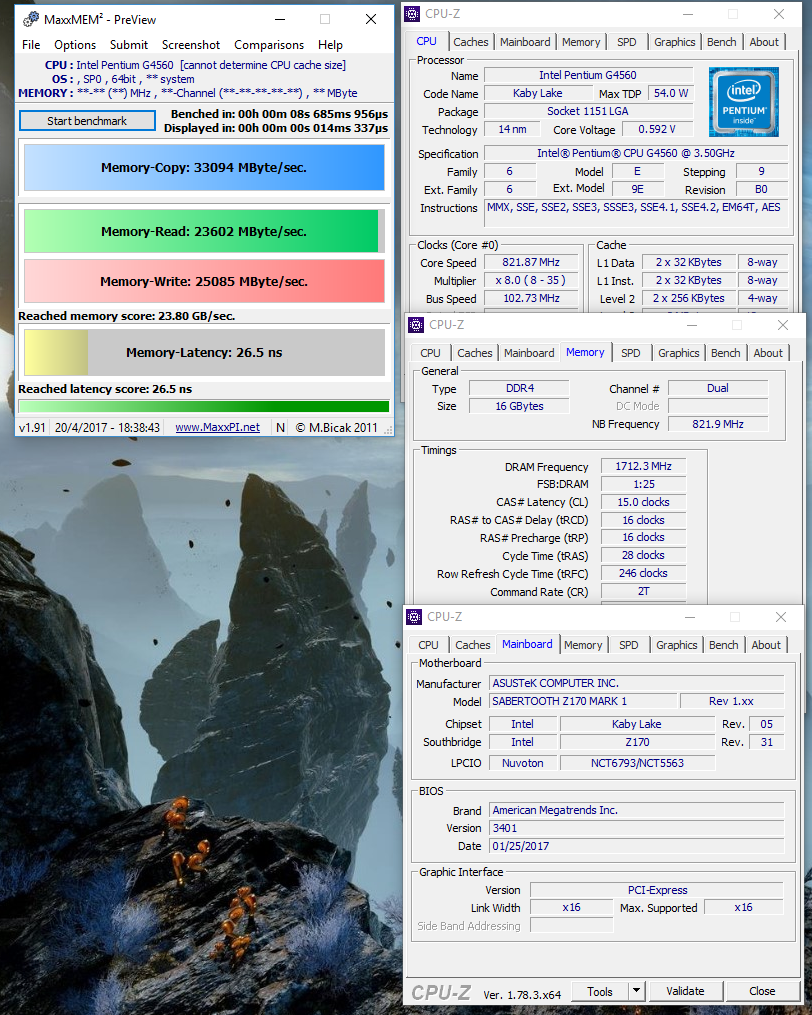
Task: Select Graphics tab in top CPU-Z window
Action: coord(675,42)
